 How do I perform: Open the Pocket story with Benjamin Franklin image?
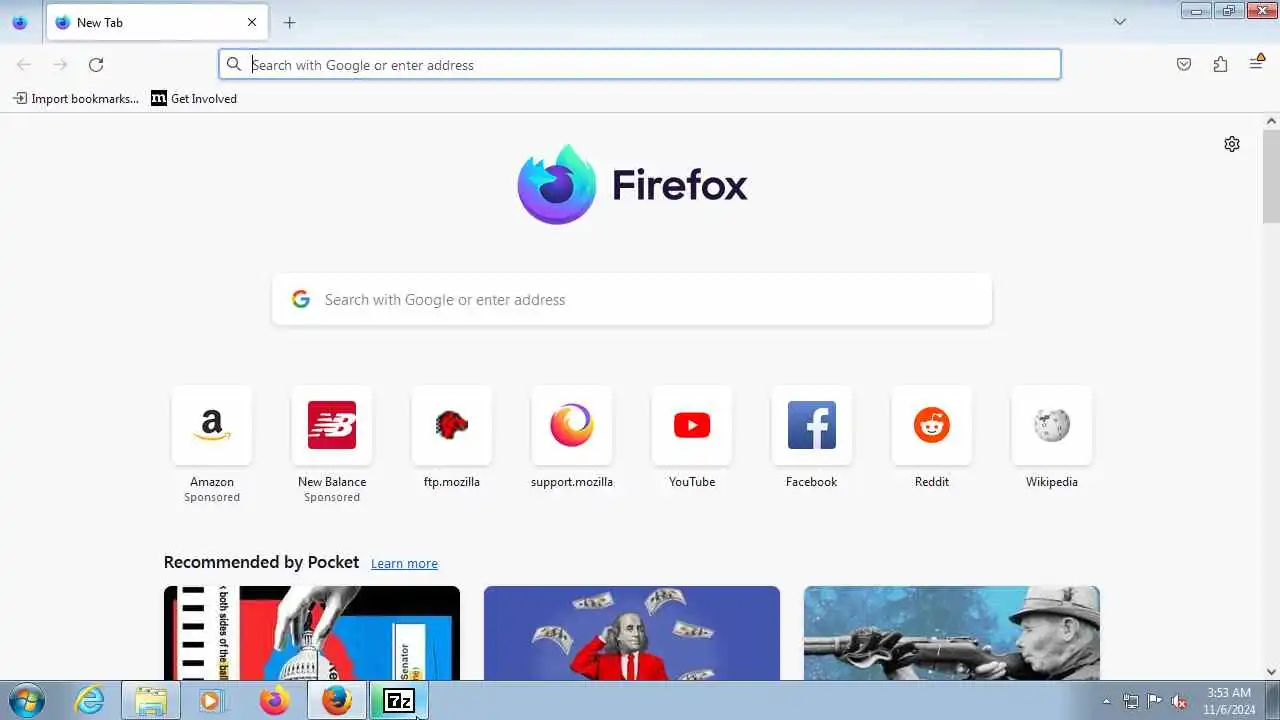(632, 633)
